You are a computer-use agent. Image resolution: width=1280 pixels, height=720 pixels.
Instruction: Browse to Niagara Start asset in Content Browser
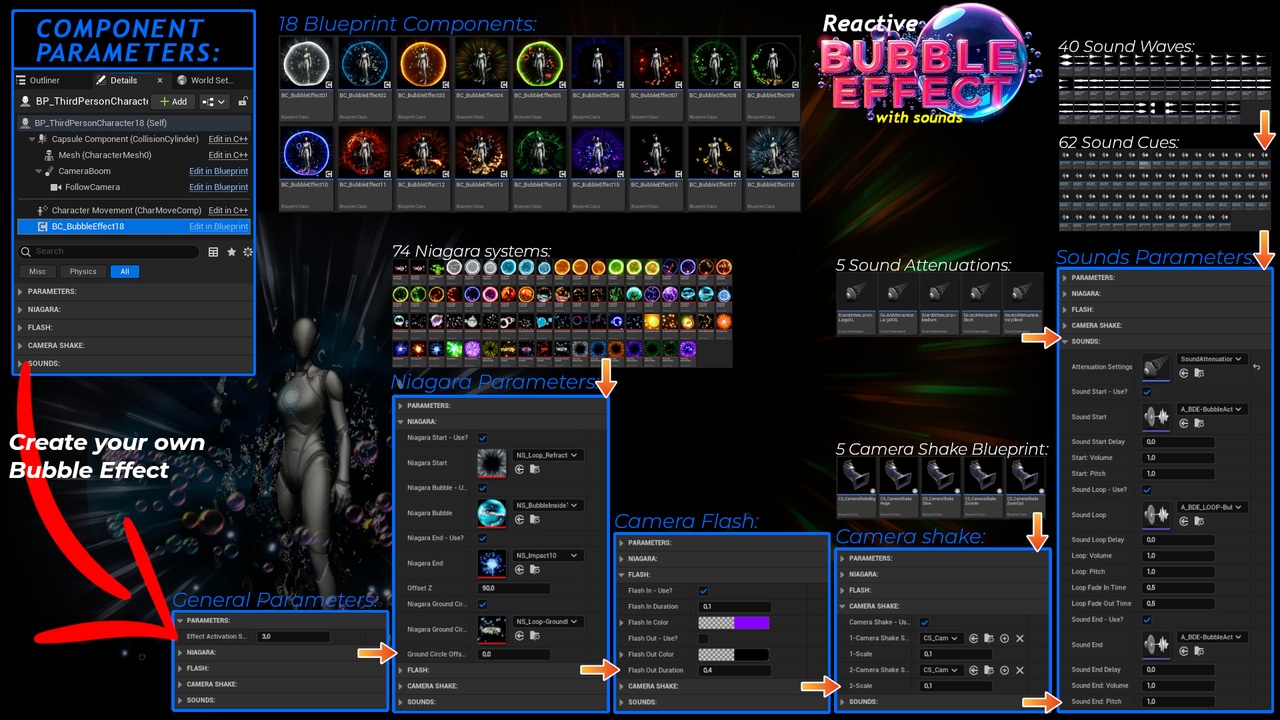(x=534, y=469)
